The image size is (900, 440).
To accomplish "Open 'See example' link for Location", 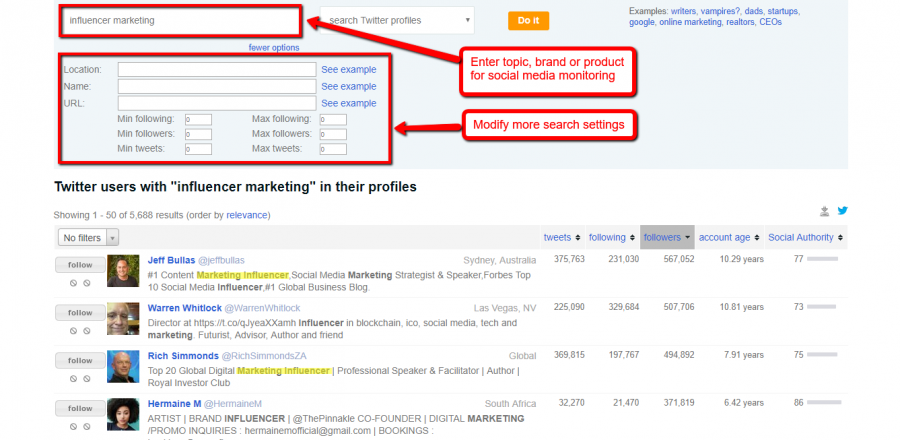I will pos(349,69).
